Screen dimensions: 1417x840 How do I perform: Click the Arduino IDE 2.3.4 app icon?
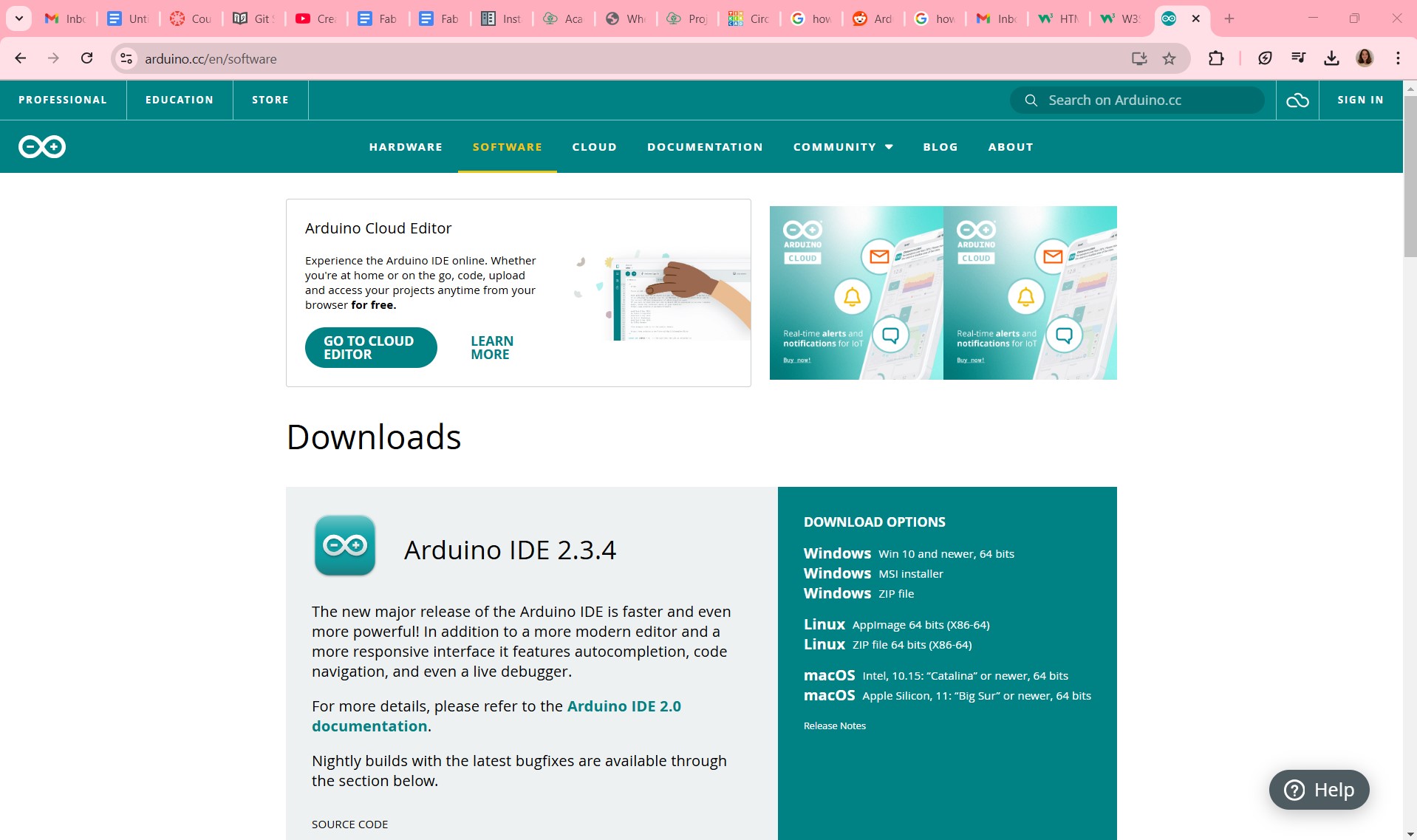[x=345, y=546]
